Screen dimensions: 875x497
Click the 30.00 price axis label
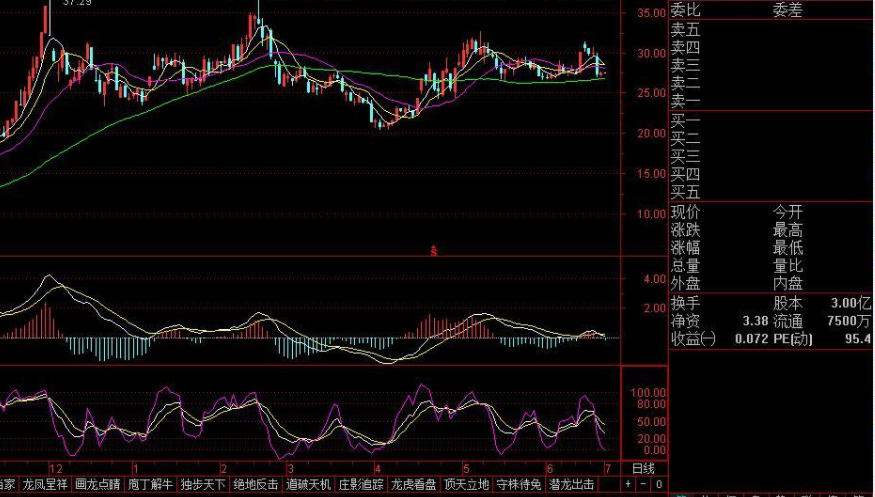652,54
